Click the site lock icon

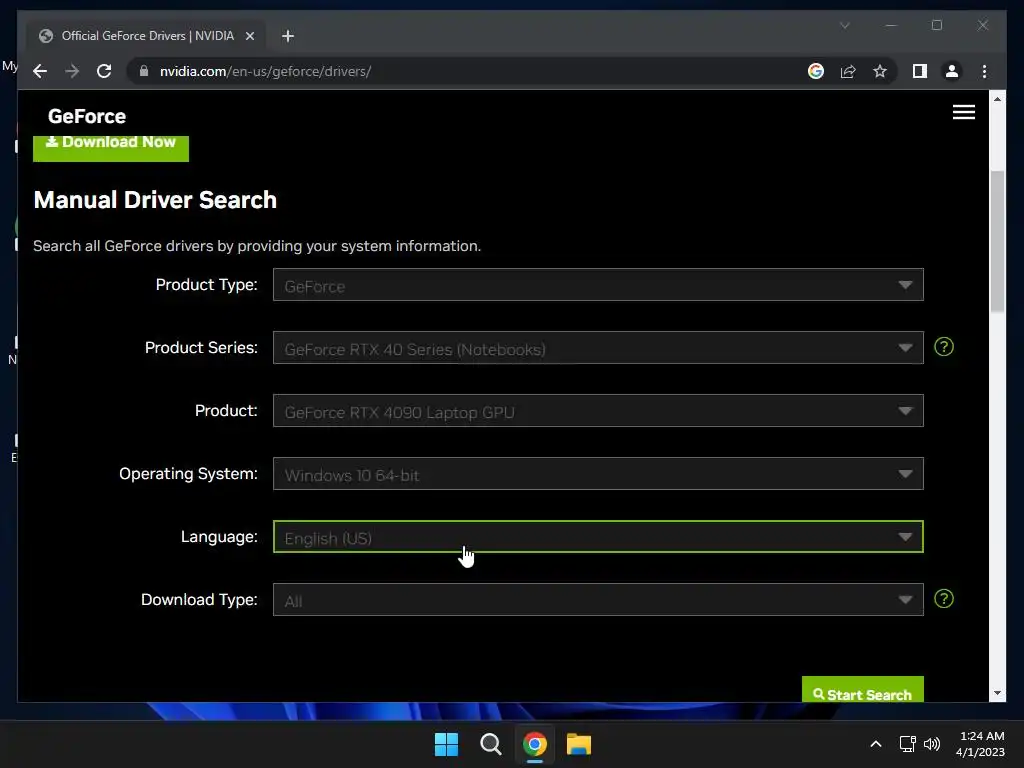tap(144, 71)
